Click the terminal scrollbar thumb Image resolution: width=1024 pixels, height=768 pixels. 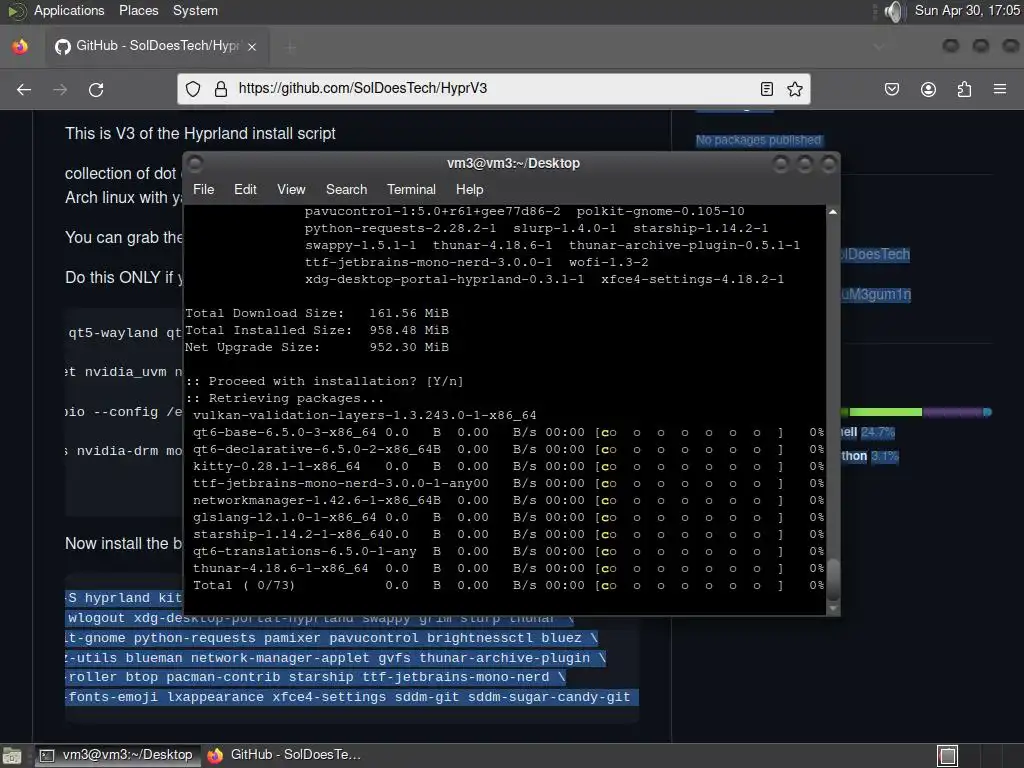tap(833, 579)
